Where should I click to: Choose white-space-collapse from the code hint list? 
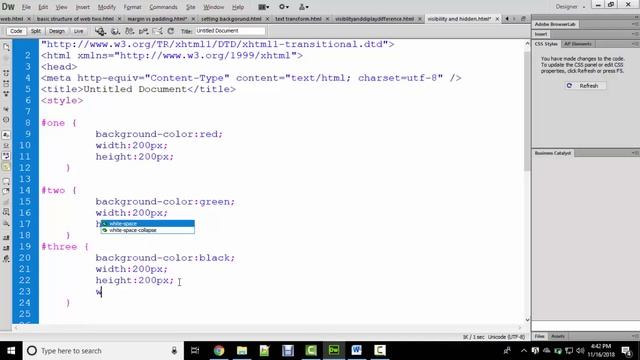point(147,230)
